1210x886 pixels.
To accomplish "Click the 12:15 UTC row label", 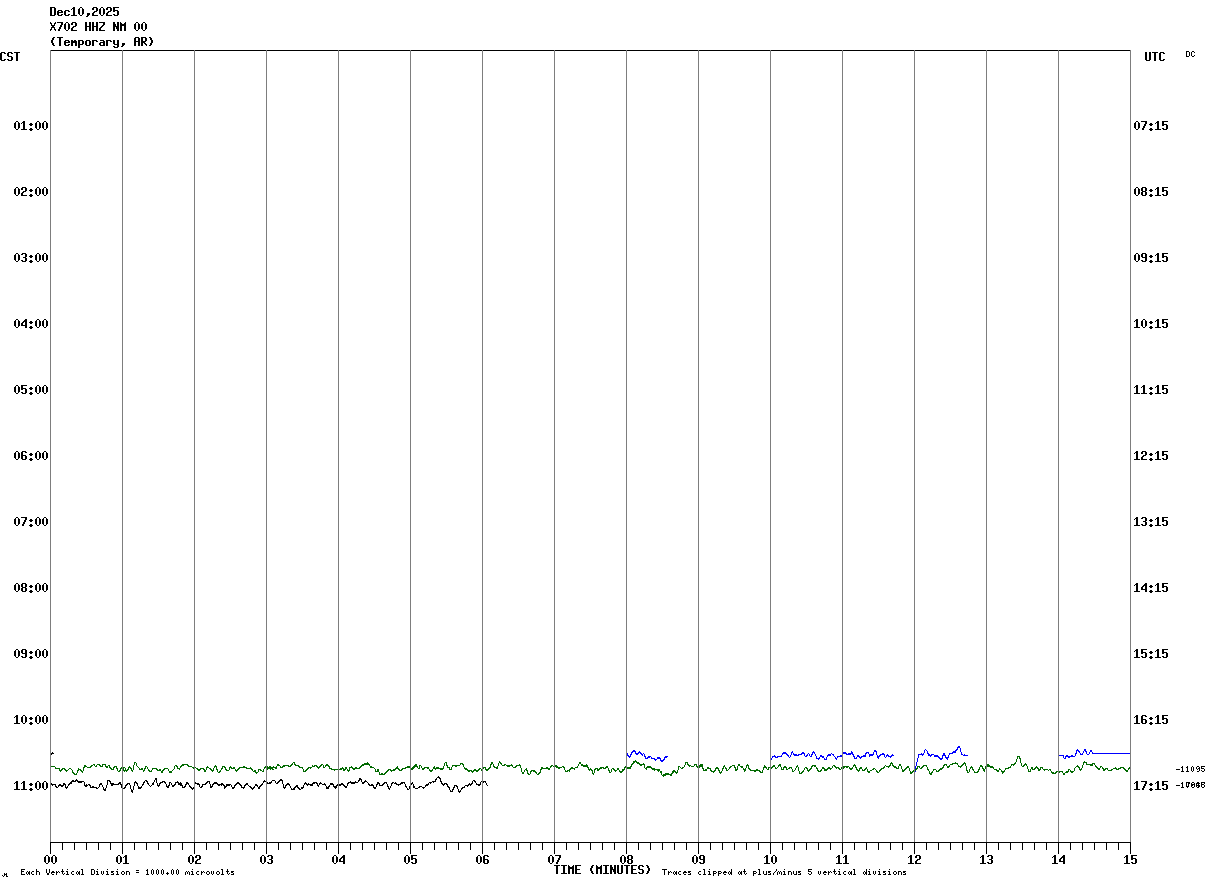I will pyautogui.click(x=1151, y=456).
